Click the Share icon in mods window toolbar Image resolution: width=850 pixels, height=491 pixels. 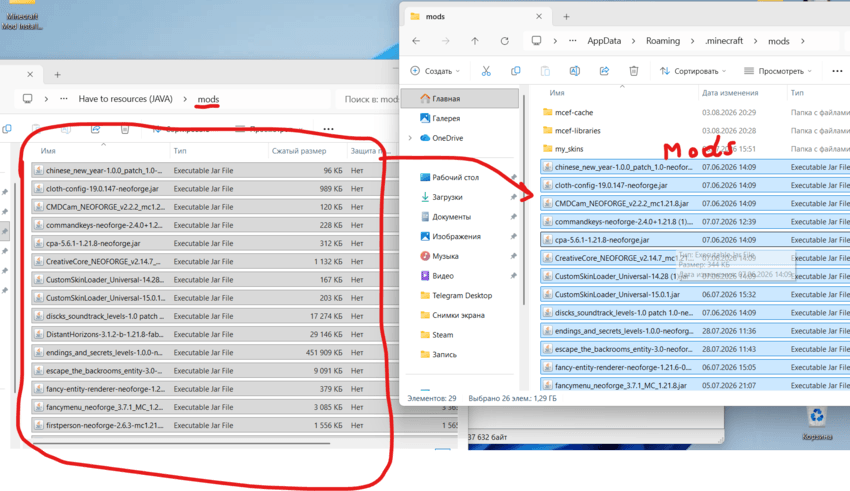point(604,71)
